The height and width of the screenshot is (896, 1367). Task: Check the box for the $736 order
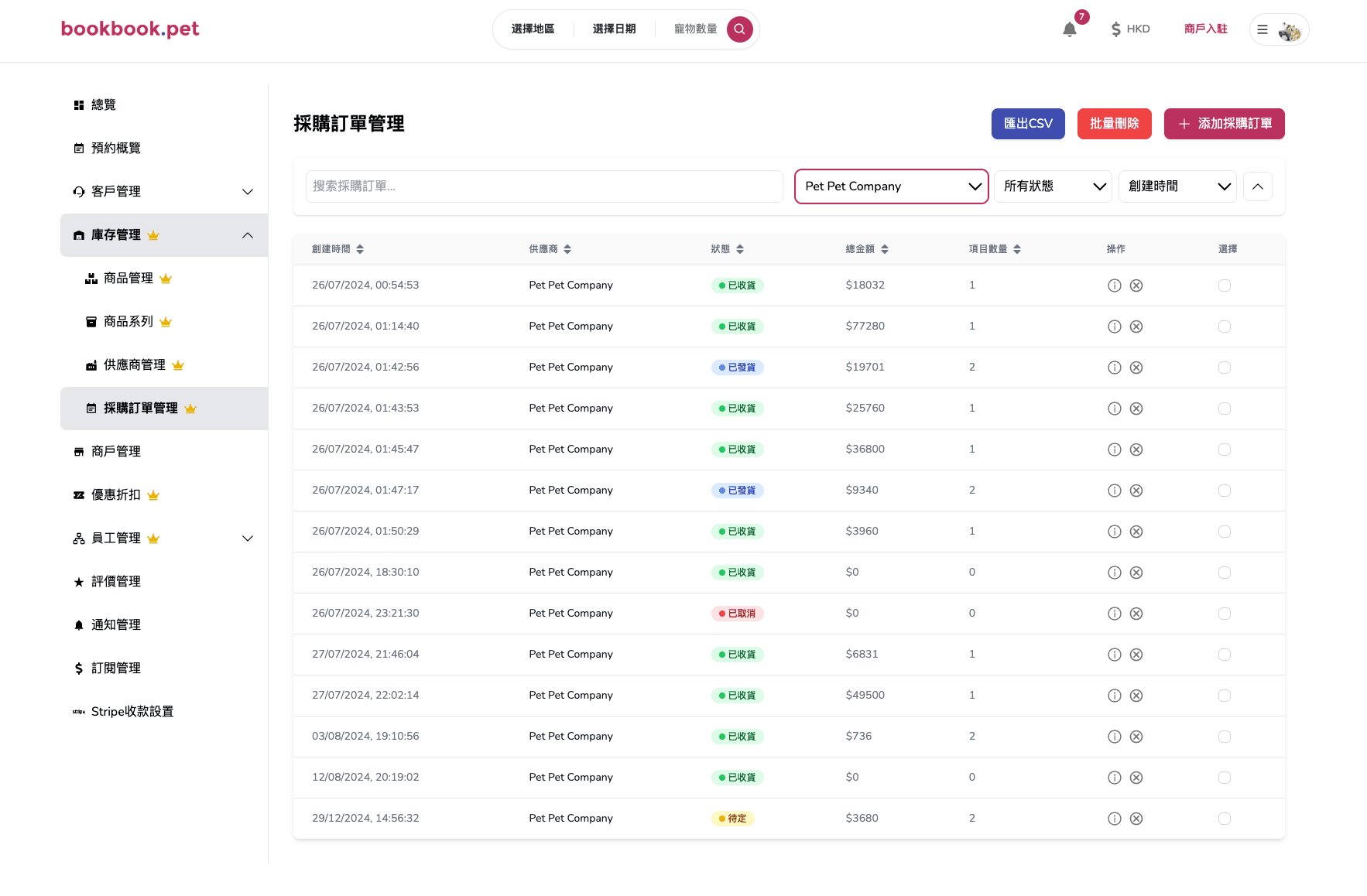(x=1225, y=737)
